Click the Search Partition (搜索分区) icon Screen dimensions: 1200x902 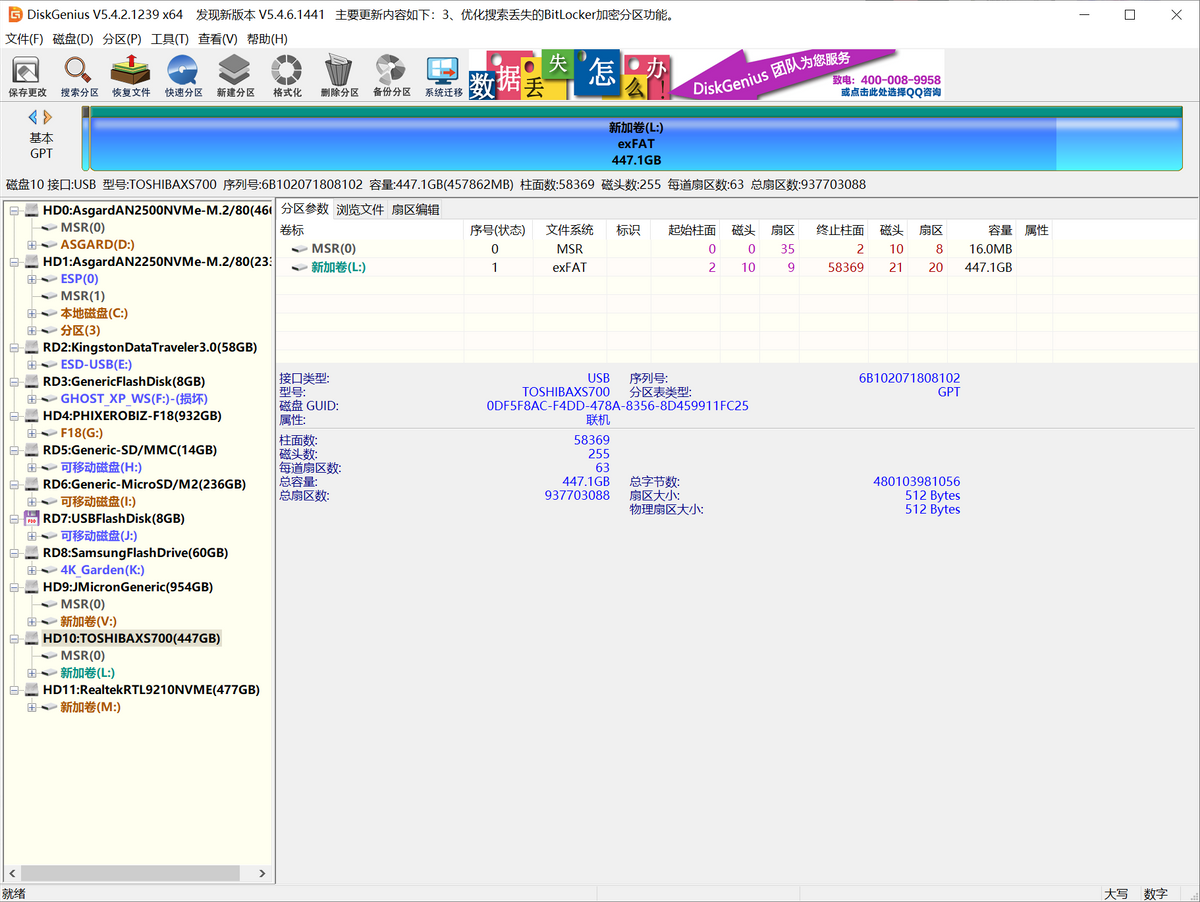(x=79, y=77)
